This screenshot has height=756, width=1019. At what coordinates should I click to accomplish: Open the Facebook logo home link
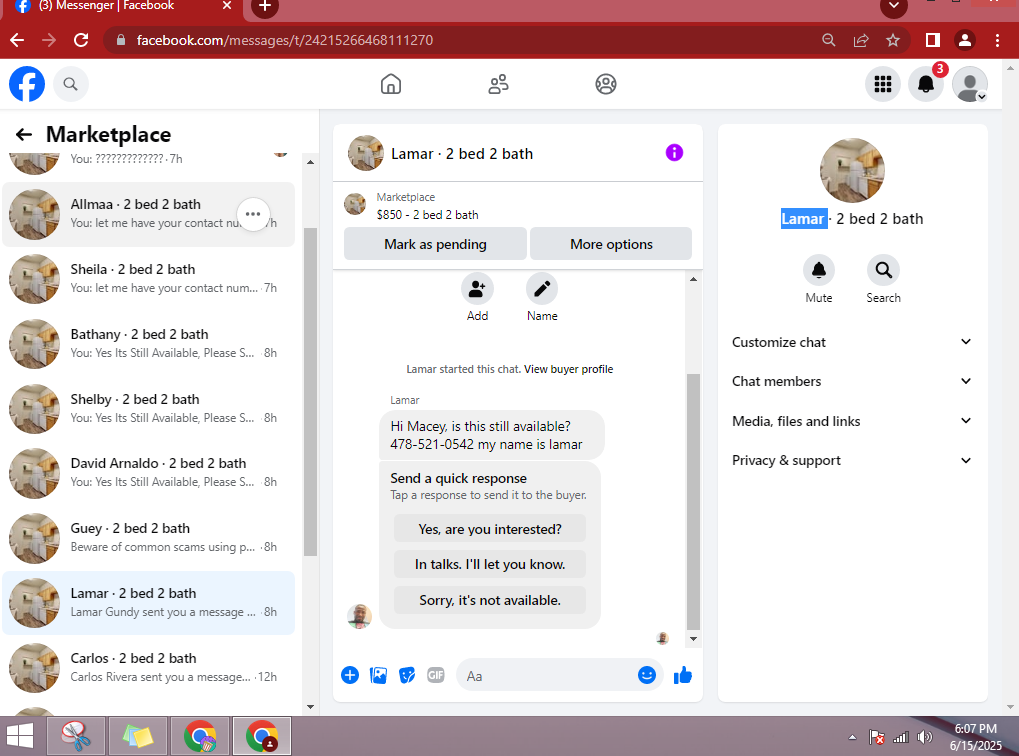pos(27,84)
